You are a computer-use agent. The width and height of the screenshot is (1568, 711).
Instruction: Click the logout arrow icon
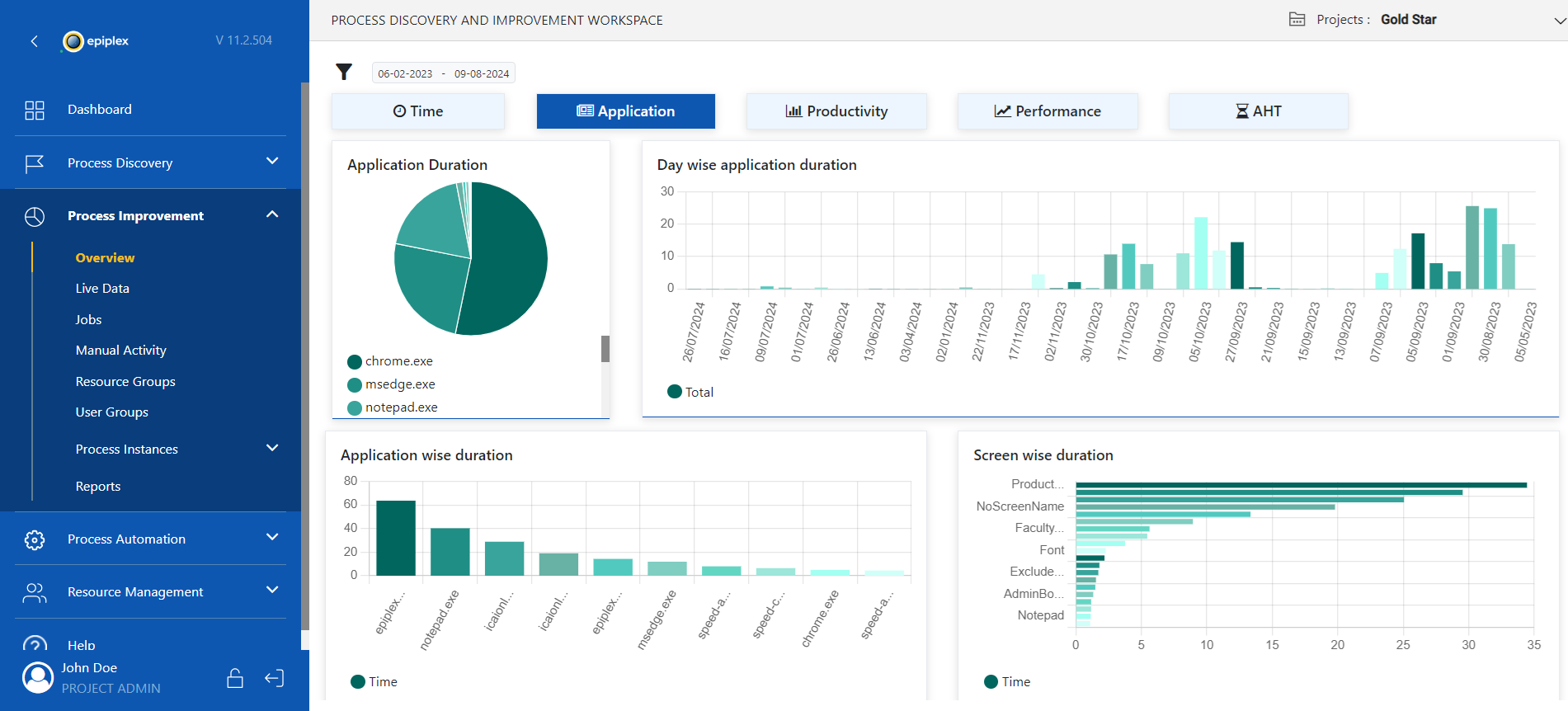(x=275, y=678)
